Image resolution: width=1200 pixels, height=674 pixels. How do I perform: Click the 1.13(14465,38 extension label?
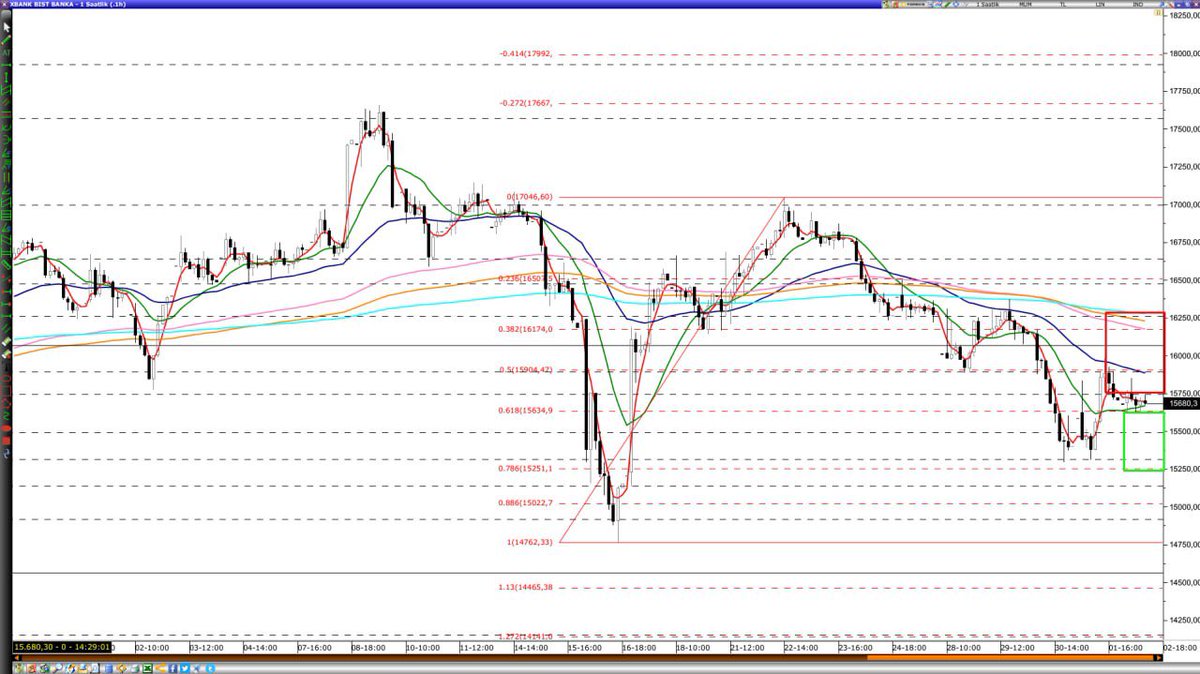click(525, 587)
